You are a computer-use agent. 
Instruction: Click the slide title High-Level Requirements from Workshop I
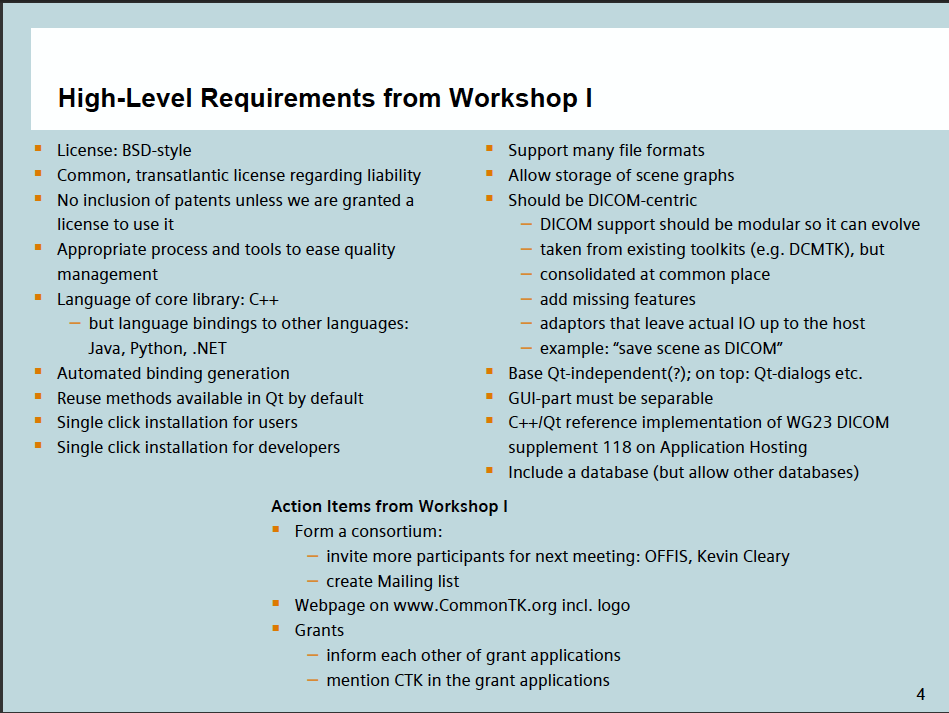pyautogui.click(x=325, y=98)
